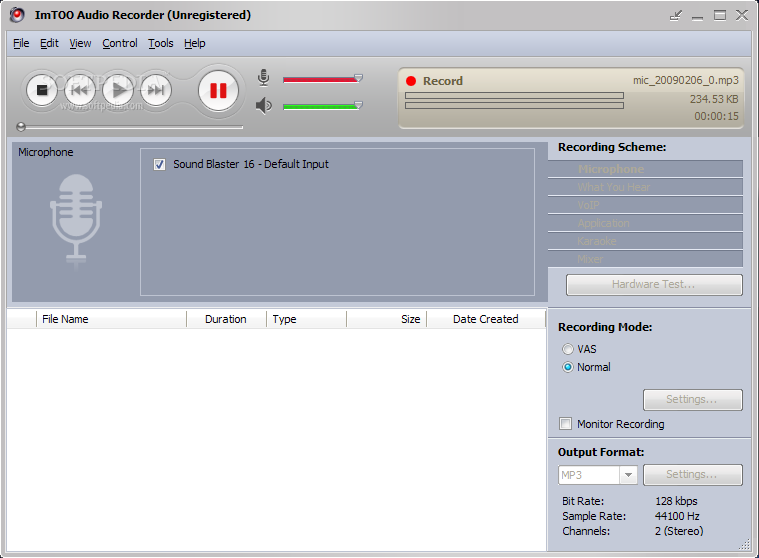Click the speaker volume icon
Viewport: 759px width, 558px height.
[x=264, y=106]
